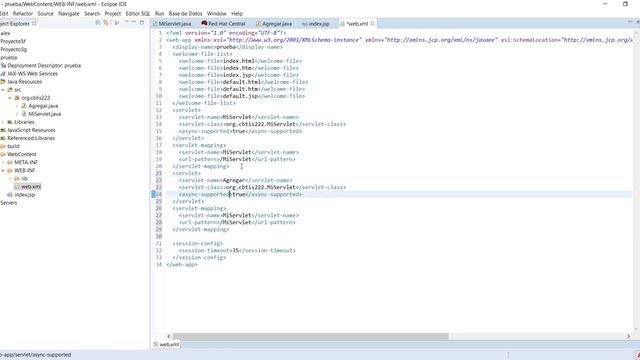Select Java Resources node
This screenshot has height=360, width=640.
(24, 82)
